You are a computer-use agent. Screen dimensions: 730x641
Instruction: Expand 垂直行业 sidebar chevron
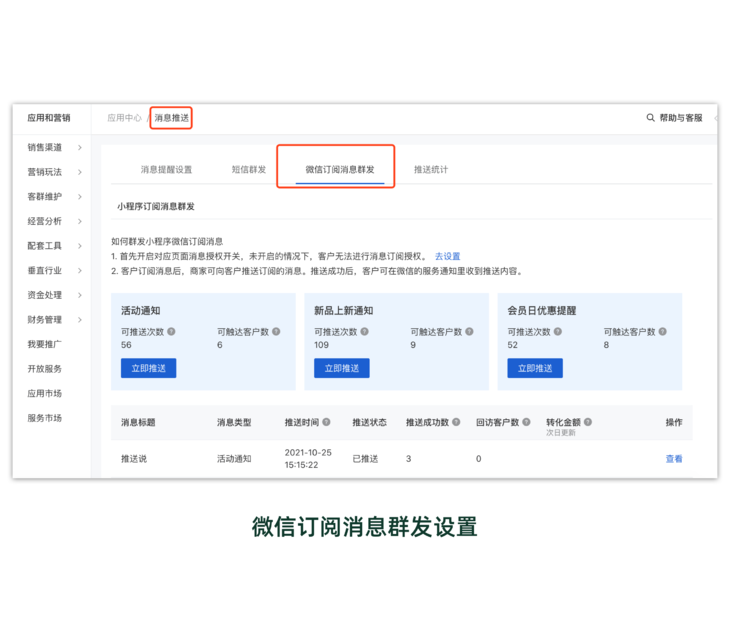coord(80,270)
